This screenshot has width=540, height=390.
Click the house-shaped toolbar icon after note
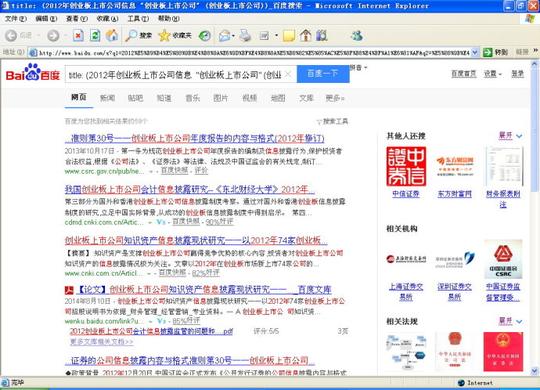[x=305, y=35]
